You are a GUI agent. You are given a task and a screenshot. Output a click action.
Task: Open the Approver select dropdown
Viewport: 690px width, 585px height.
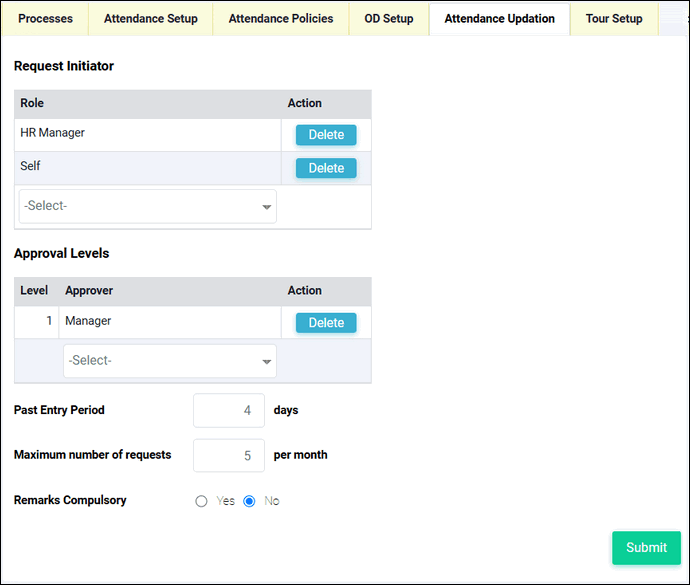pos(170,361)
